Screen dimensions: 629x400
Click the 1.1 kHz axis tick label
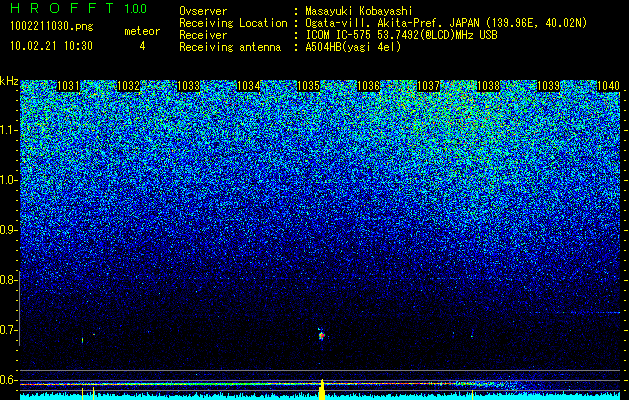point(9,130)
